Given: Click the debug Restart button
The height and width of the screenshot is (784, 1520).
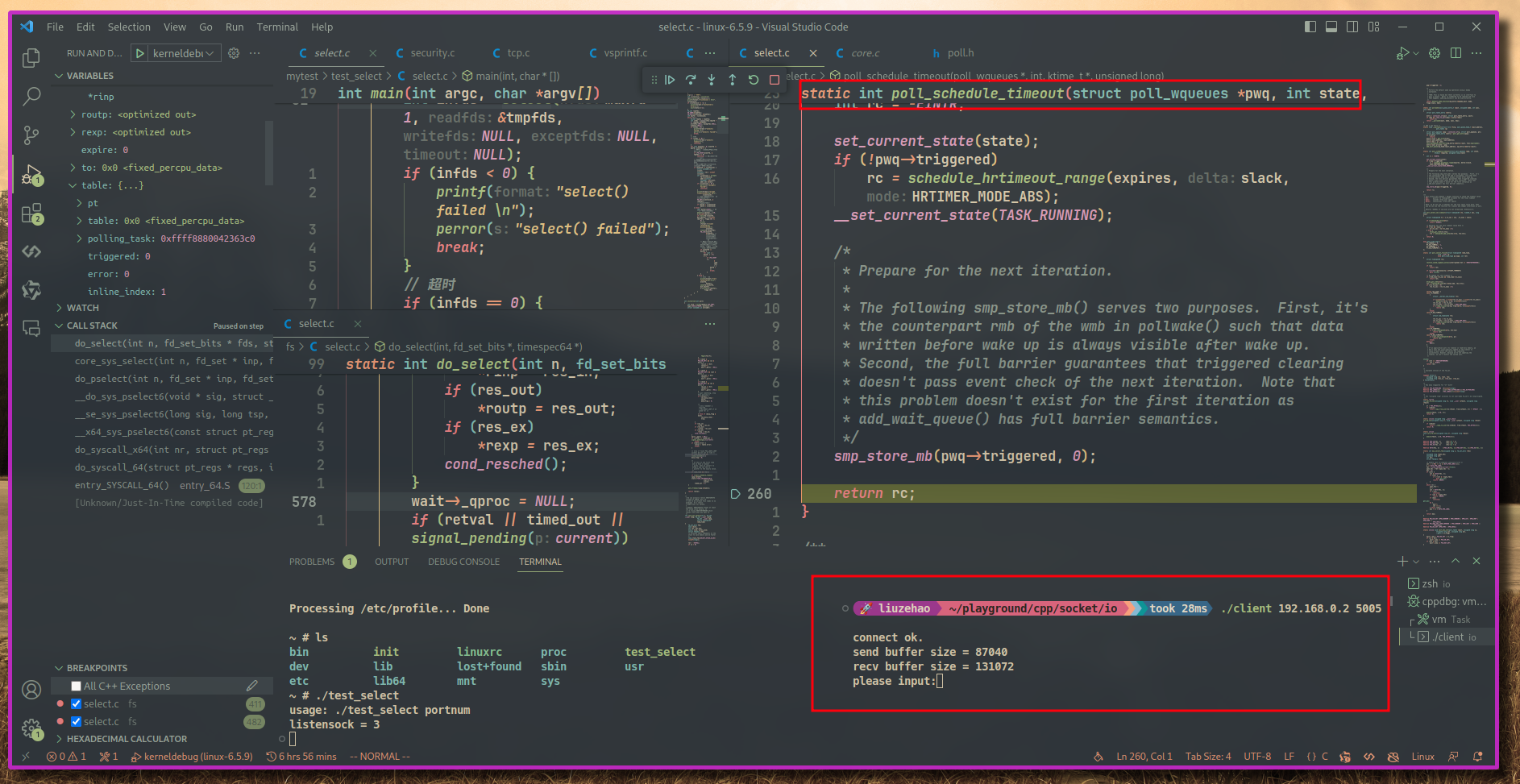Looking at the screenshot, I should (x=754, y=80).
